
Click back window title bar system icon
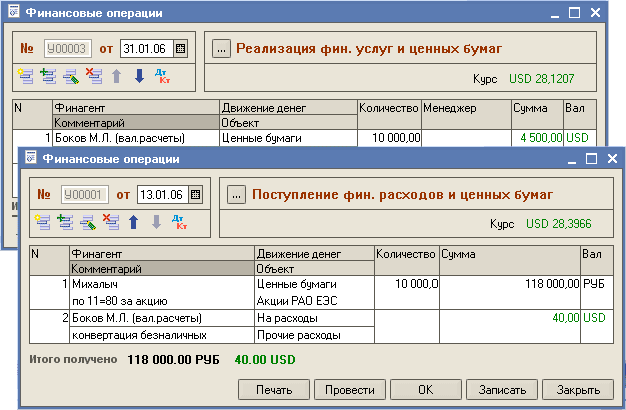[14, 12]
